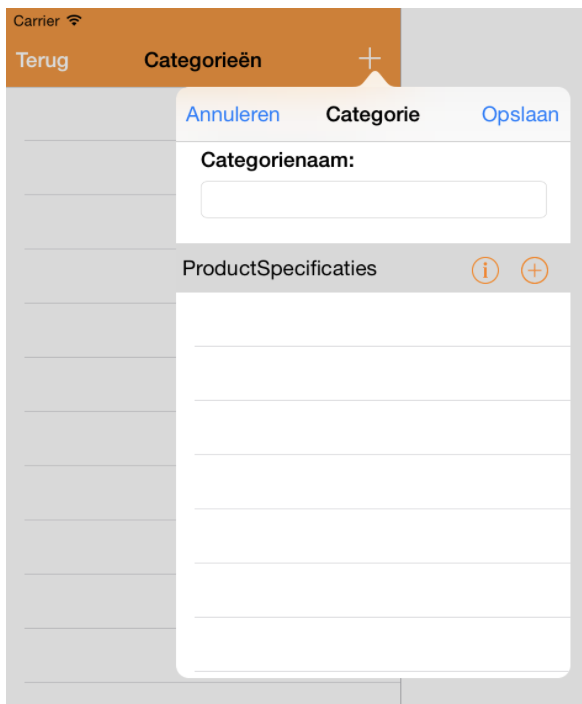
Task: Click the Categorie popover title
Action: point(373,114)
